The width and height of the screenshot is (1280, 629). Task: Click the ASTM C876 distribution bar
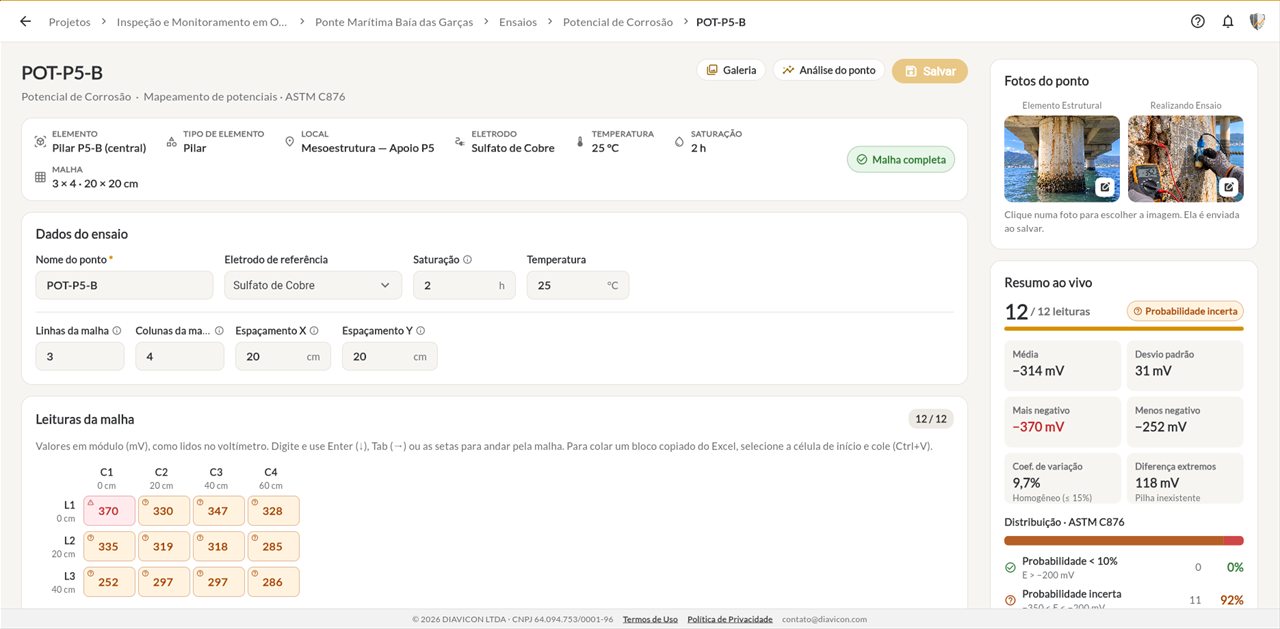1124,541
